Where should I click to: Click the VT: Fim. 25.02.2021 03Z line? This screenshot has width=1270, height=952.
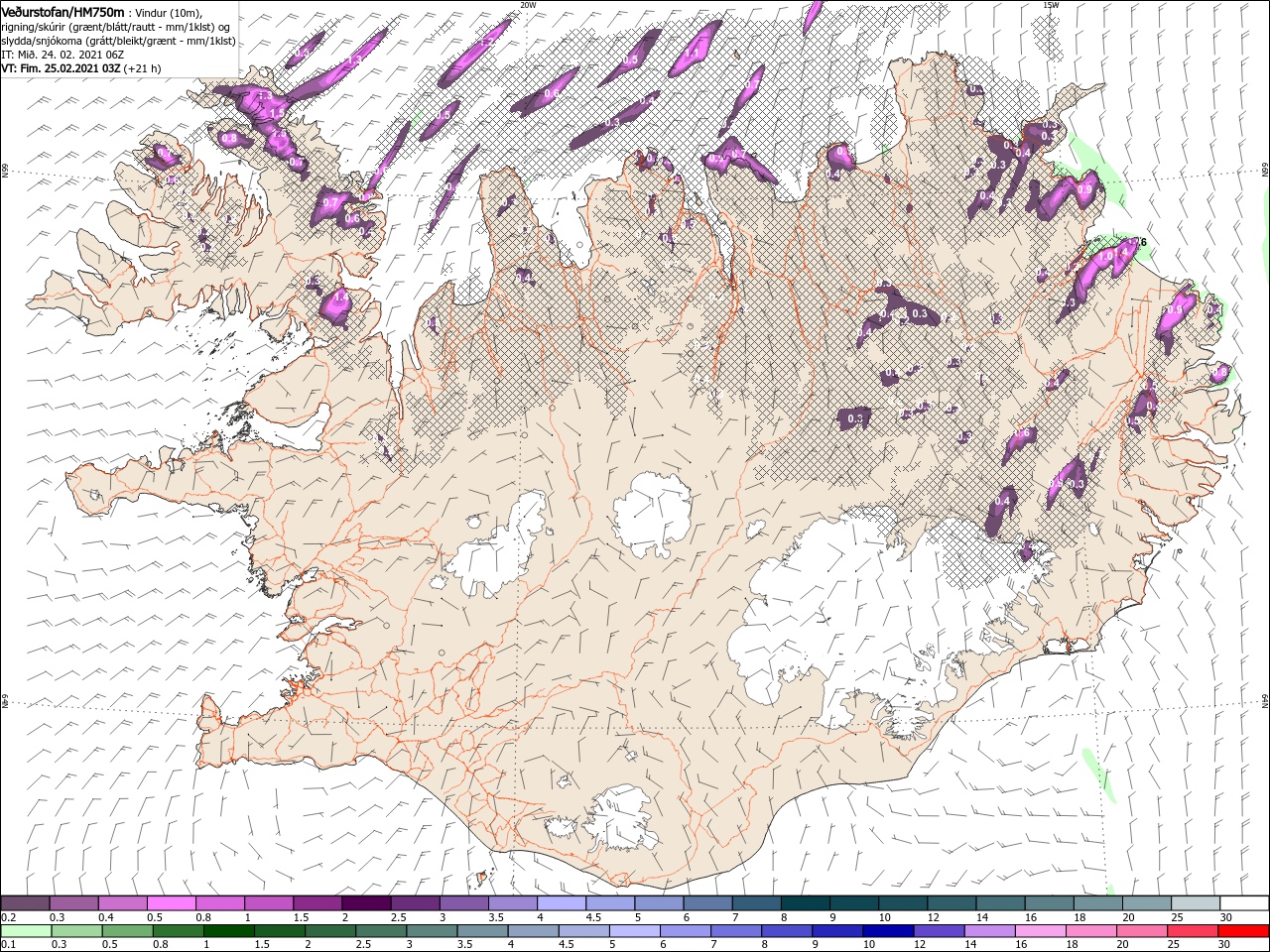click(x=81, y=68)
